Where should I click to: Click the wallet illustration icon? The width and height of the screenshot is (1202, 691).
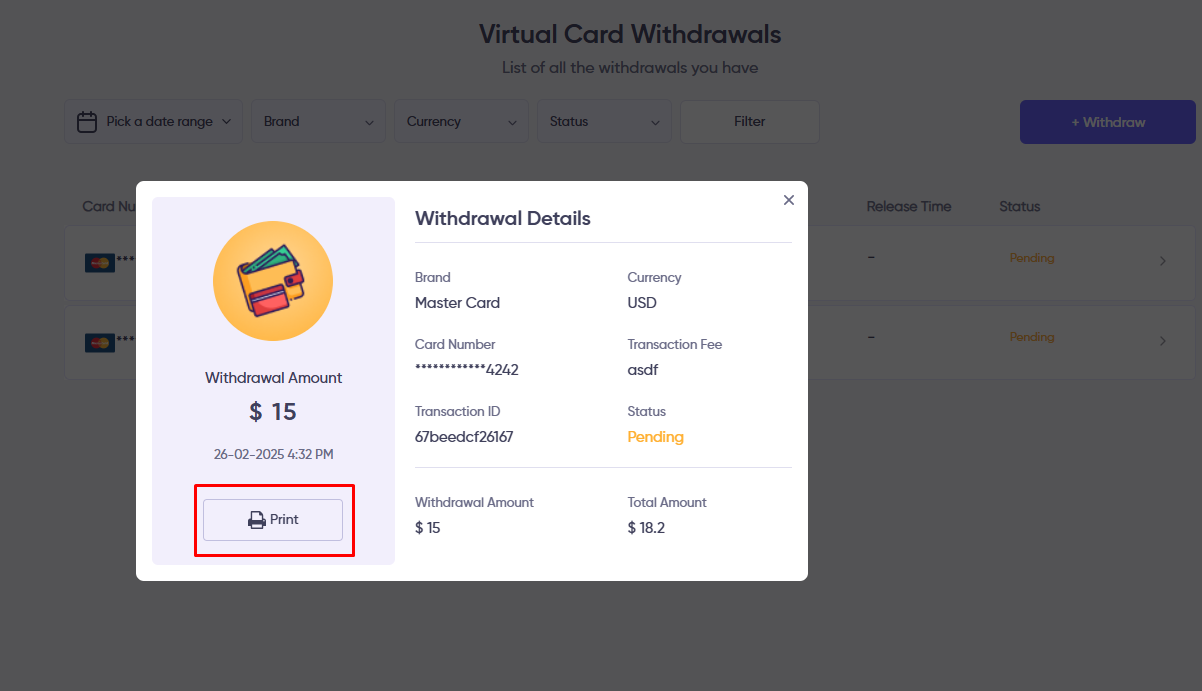click(273, 281)
